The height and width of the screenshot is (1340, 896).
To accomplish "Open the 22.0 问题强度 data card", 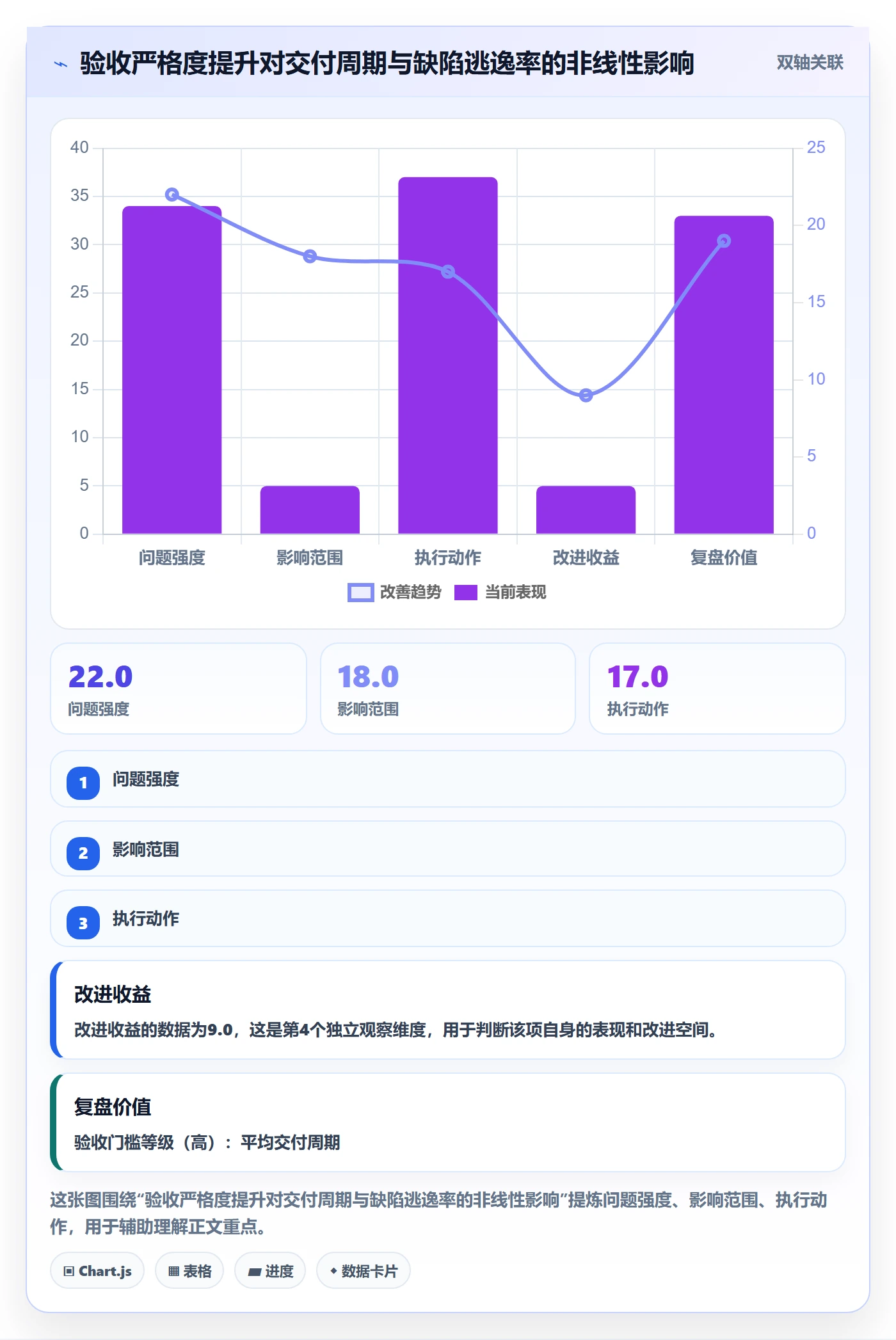I will pos(179,689).
